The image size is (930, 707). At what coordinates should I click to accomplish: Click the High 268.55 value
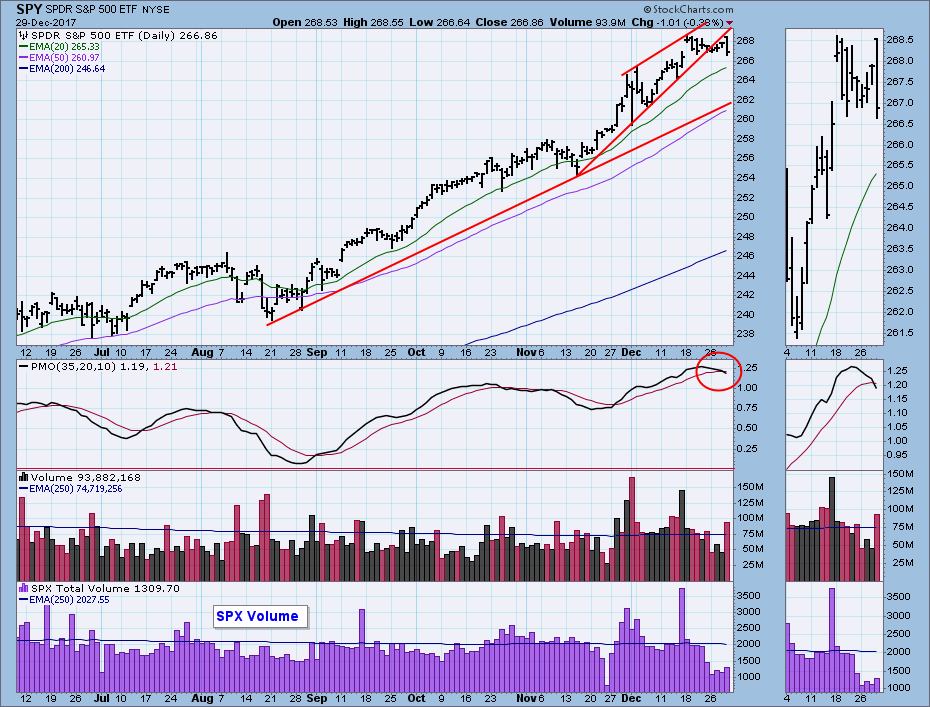374,22
